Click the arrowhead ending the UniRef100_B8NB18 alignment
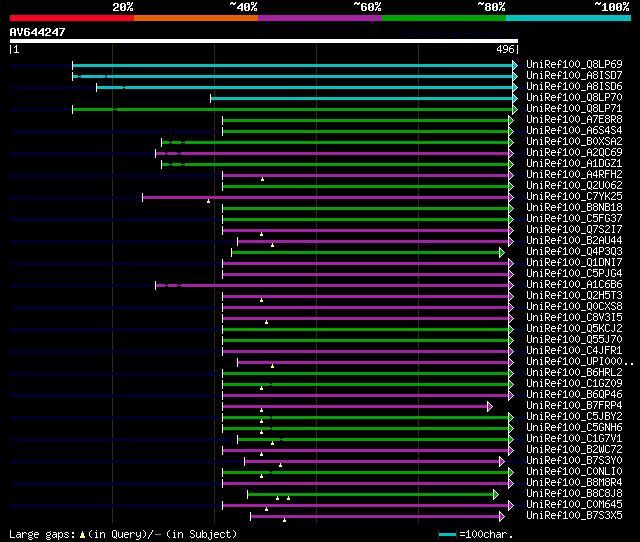Image resolution: width=640 pixels, height=542 pixels. pos(511,209)
